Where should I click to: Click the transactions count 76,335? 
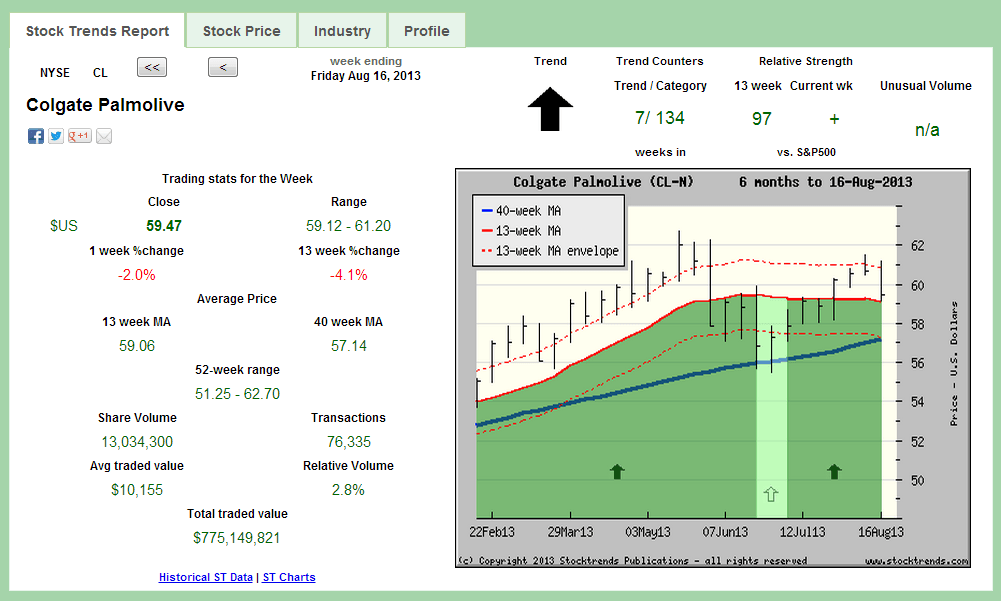click(x=349, y=441)
